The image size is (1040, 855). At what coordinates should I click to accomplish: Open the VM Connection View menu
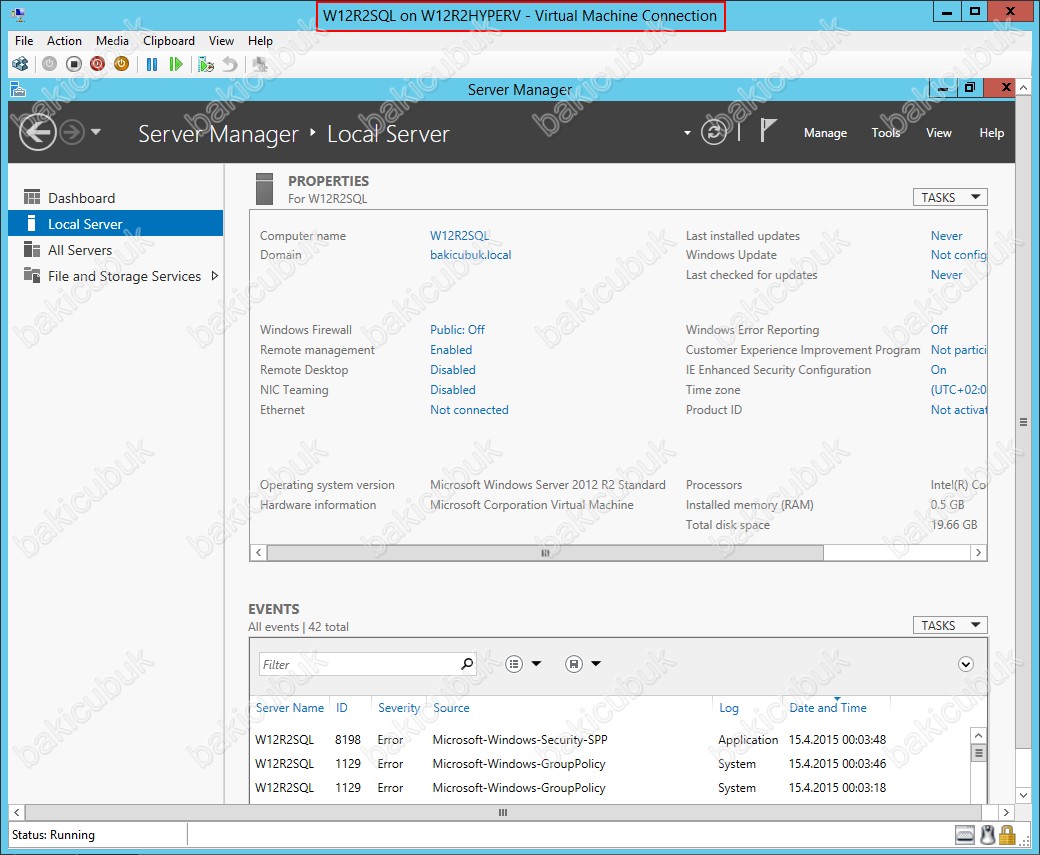click(x=222, y=41)
